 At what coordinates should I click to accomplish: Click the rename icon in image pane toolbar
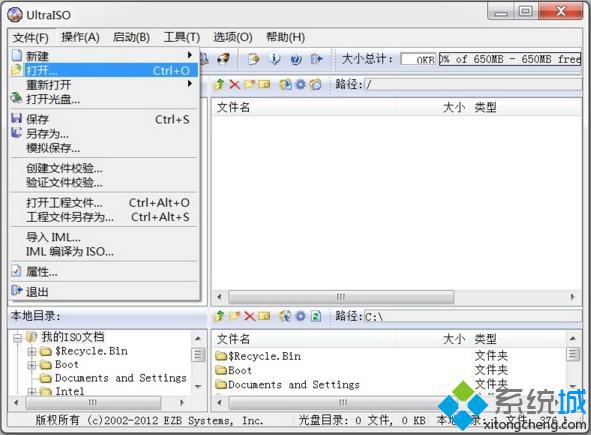pos(264,84)
